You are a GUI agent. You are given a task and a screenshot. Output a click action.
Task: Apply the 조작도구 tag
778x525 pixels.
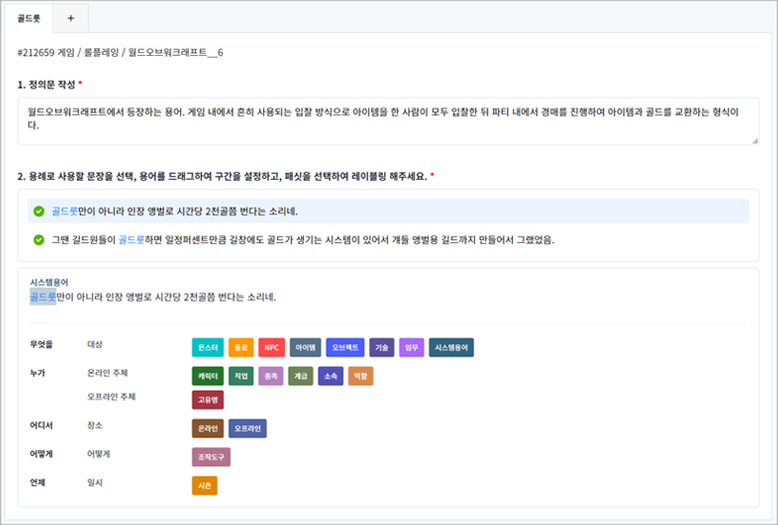pyautogui.click(x=211, y=457)
